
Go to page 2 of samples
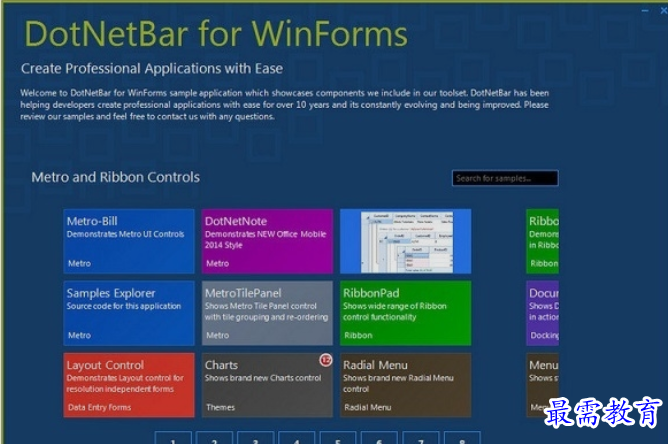point(214,438)
